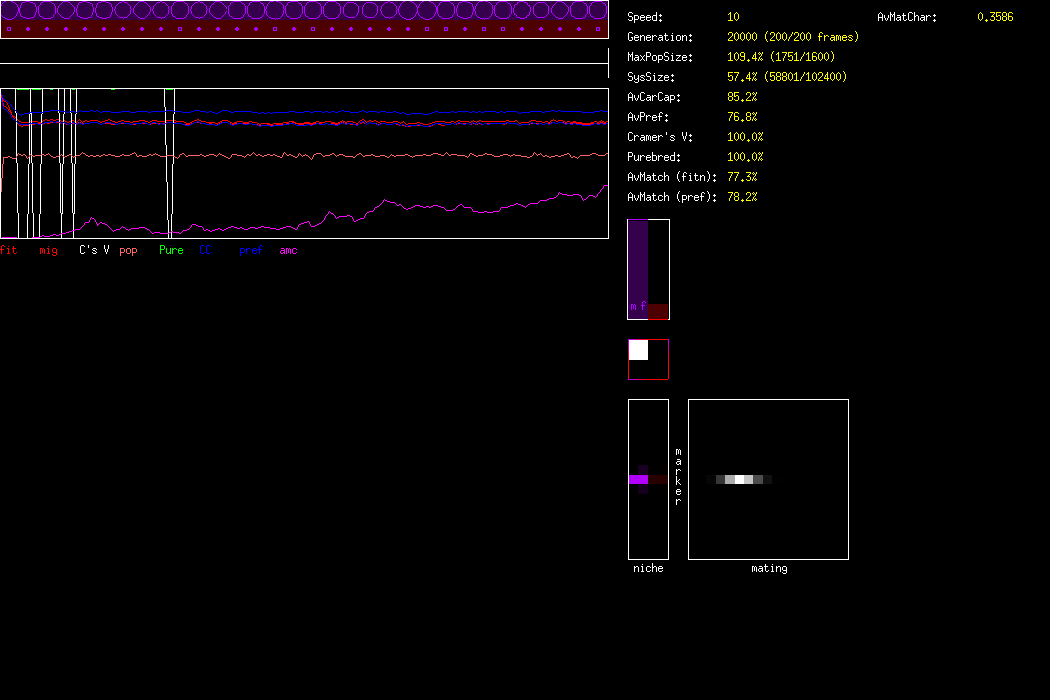Click the red 'mig' legend label
This screenshot has width=1050, height=700.
pyautogui.click(x=48, y=250)
